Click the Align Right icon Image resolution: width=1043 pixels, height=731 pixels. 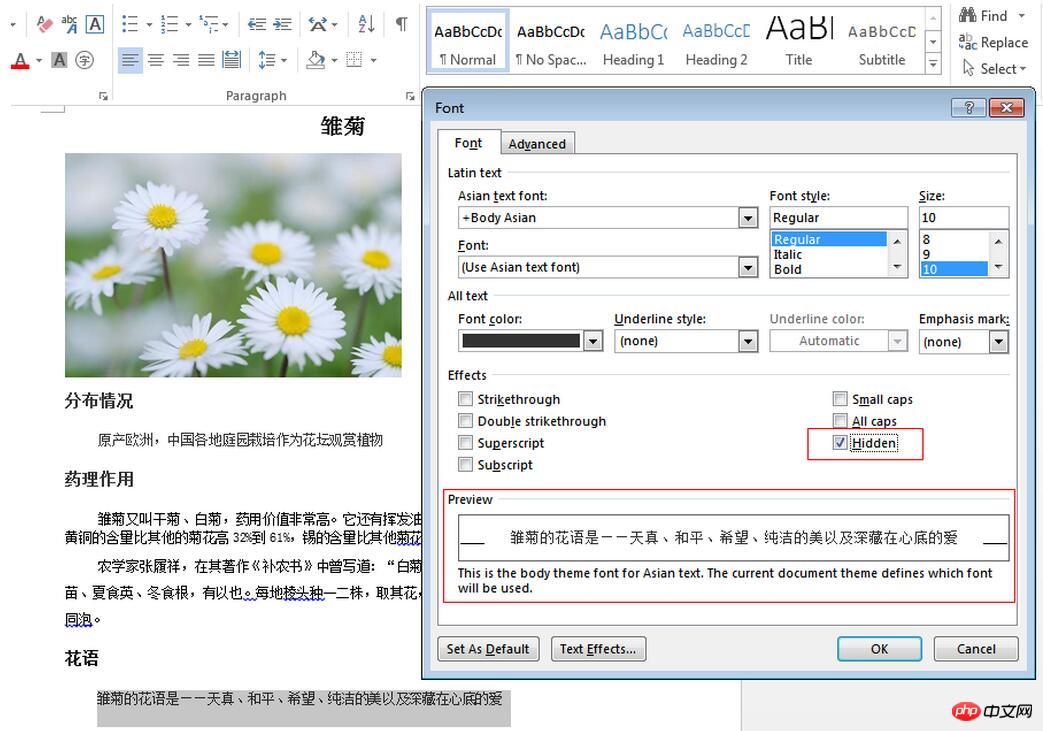(x=181, y=61)
